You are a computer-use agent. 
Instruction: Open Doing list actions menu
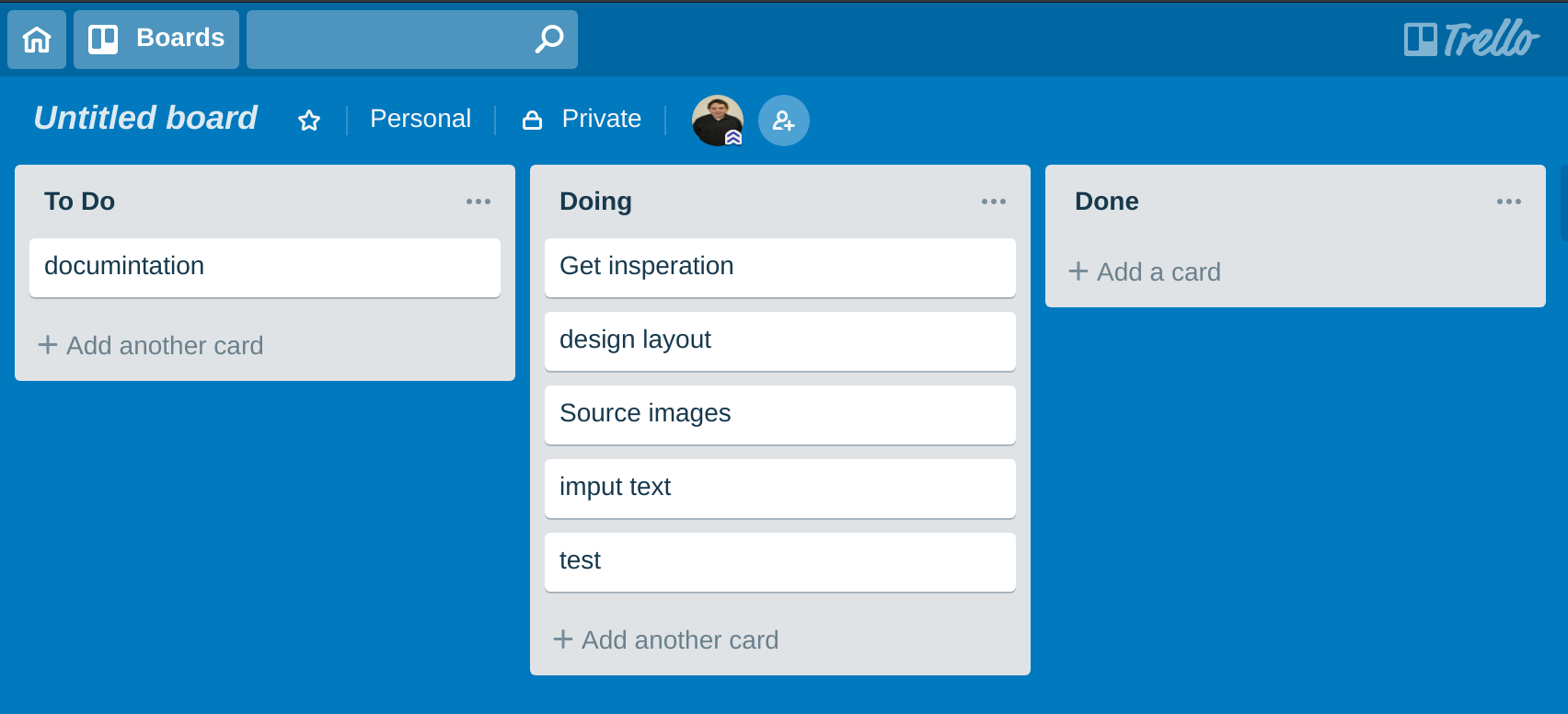click(x=994, y=202)
